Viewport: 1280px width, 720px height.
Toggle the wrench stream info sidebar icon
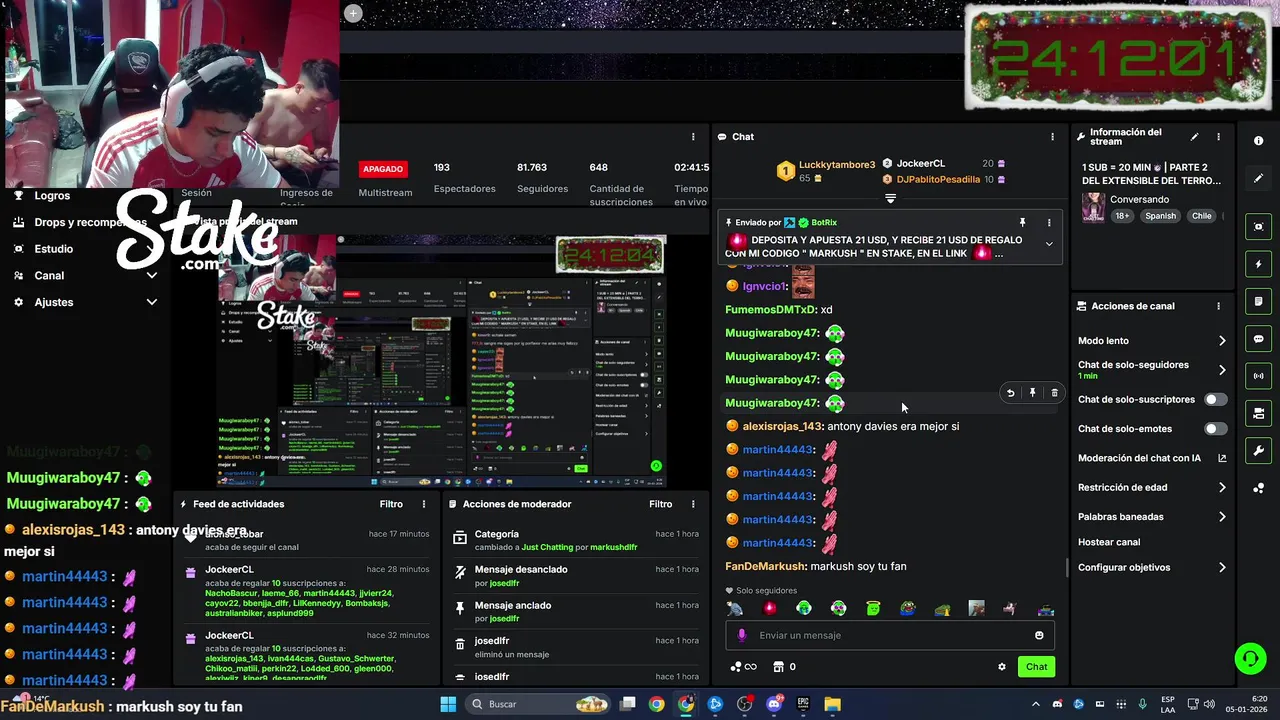click(x=1258, y=451)
